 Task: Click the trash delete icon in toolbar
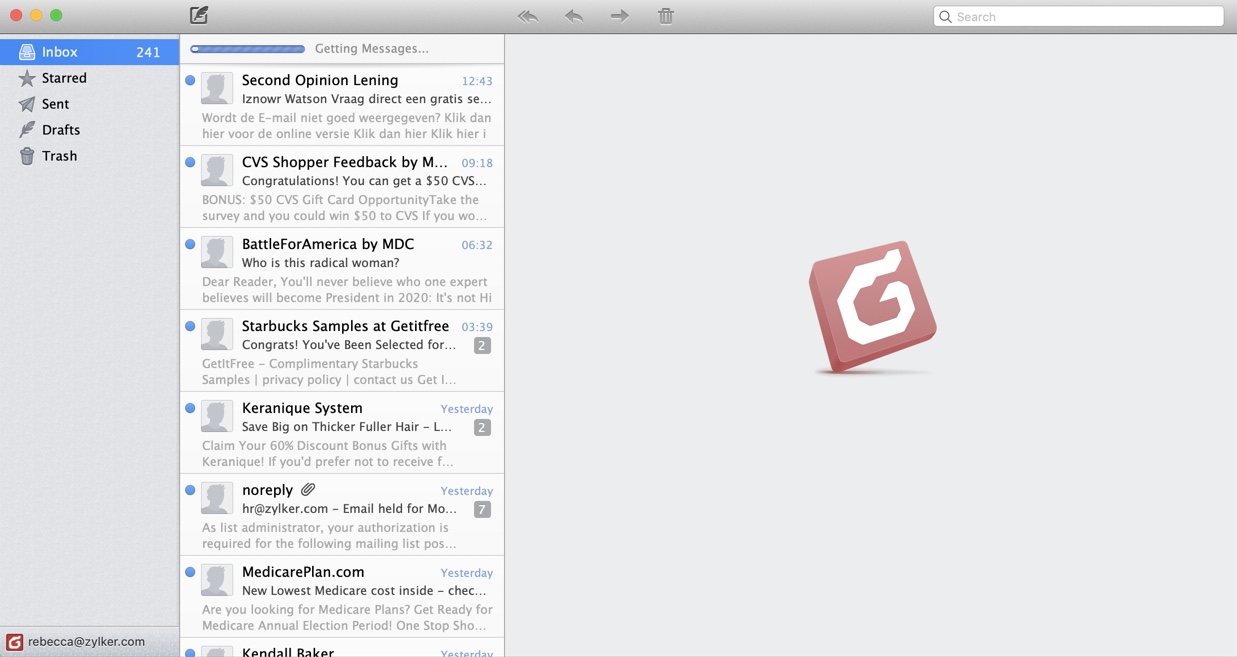(666, 16)
